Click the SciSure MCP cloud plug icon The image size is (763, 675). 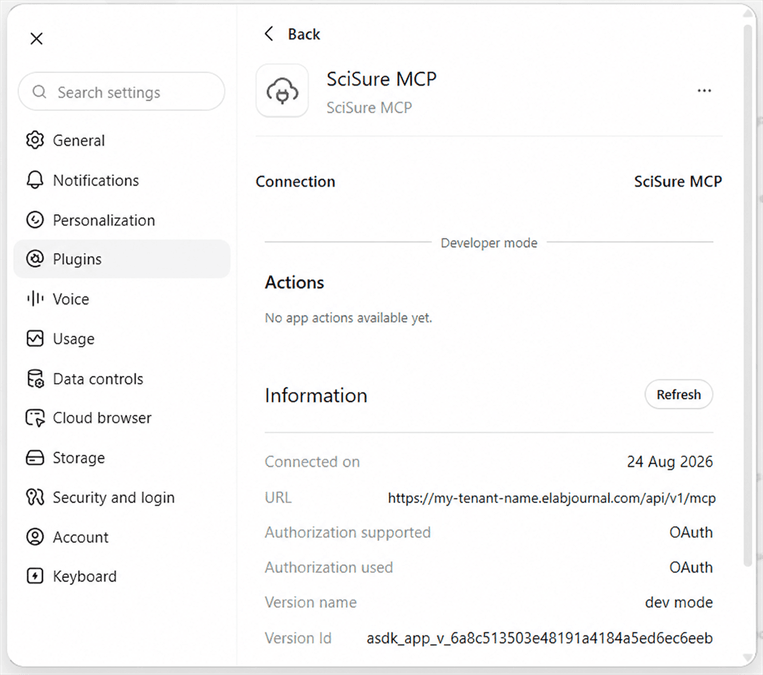coord(282,91)
